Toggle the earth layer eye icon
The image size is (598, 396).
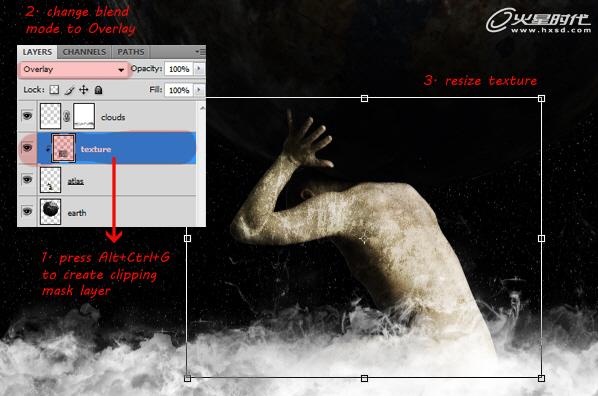pyautogui.click(x=27, y=211)
